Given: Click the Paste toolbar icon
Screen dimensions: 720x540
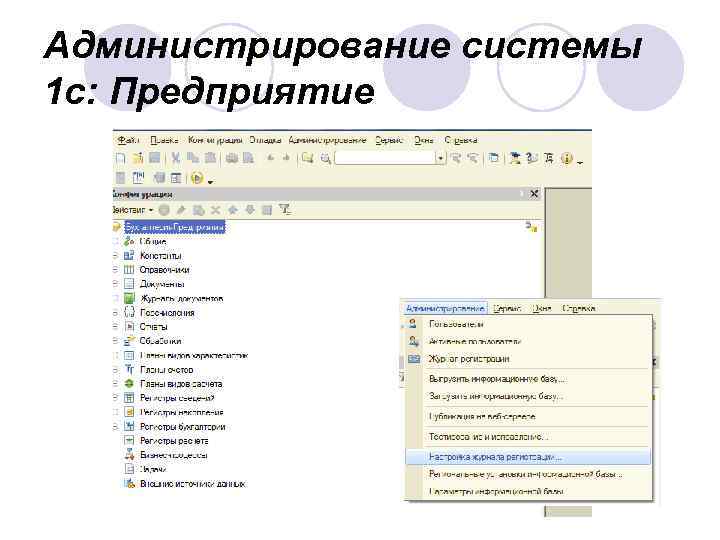Looking at the screenshot, I should point(210,158).
